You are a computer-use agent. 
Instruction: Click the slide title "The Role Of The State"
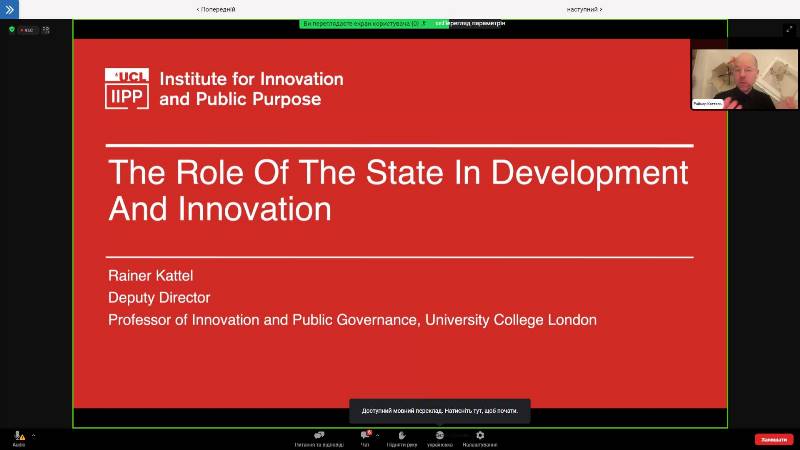click(398, 190)
